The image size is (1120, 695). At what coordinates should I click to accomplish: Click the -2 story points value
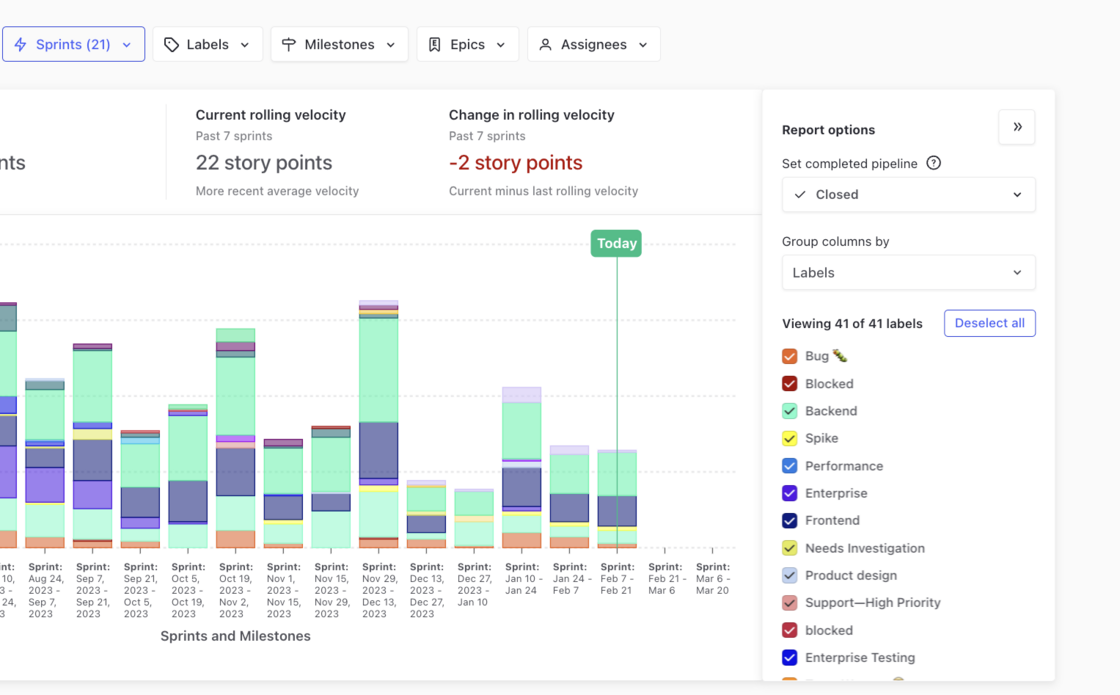(x=516, y=163)
